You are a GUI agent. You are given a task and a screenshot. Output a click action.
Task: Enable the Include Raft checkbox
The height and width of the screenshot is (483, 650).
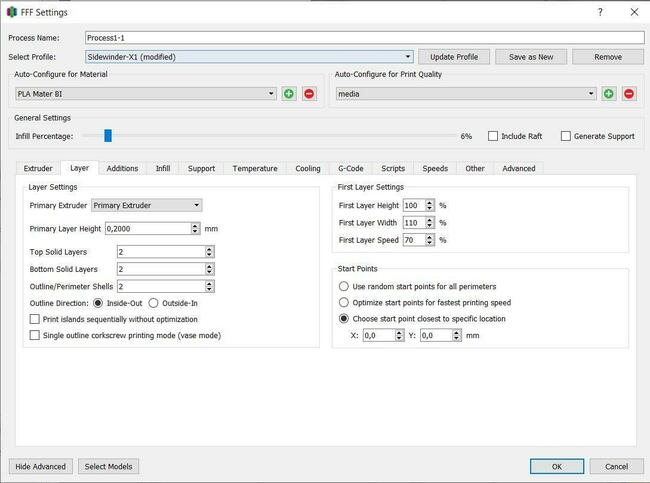tap(493, 136)
